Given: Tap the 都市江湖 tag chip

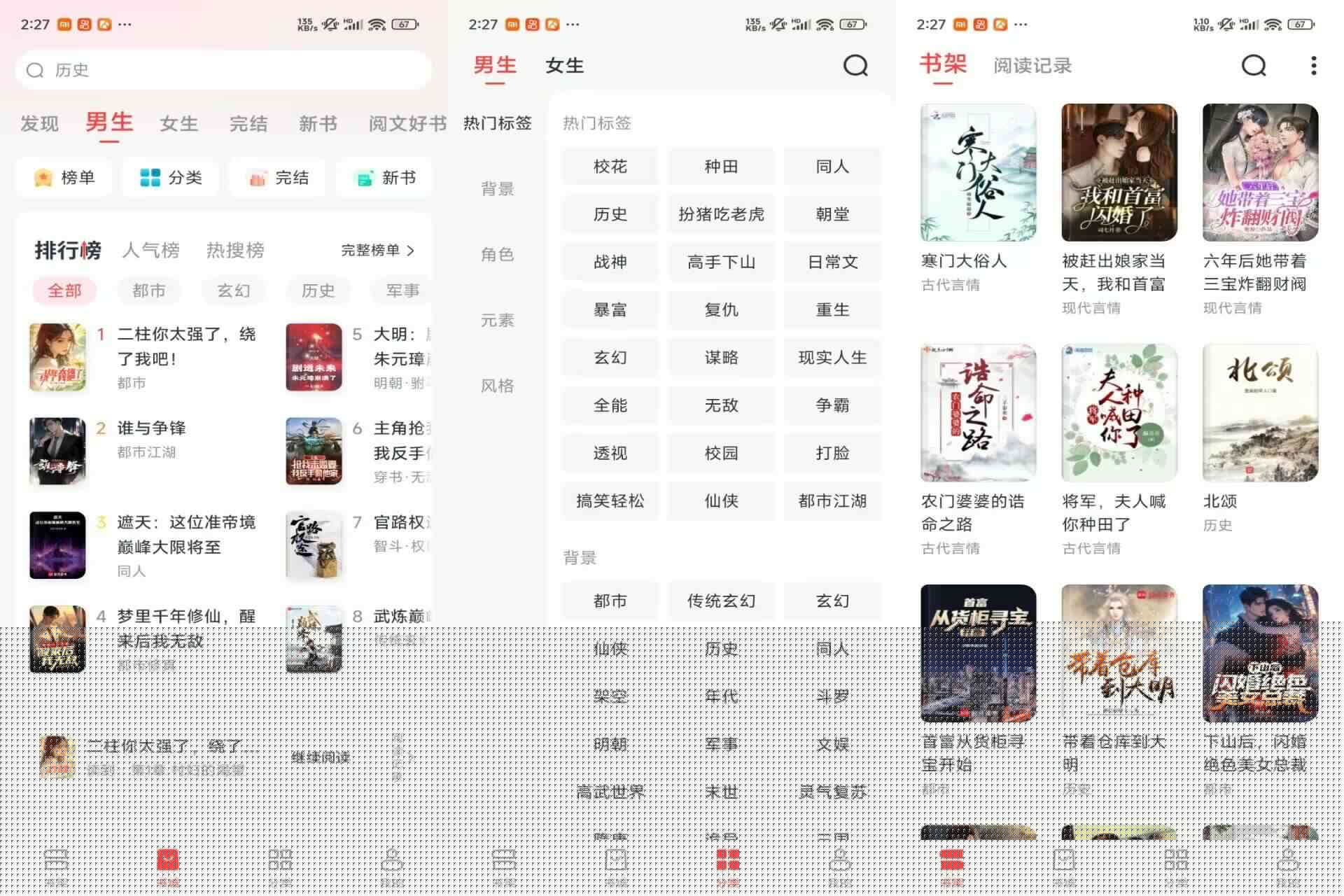Looking at the screenshot, I should pos(832,501).
